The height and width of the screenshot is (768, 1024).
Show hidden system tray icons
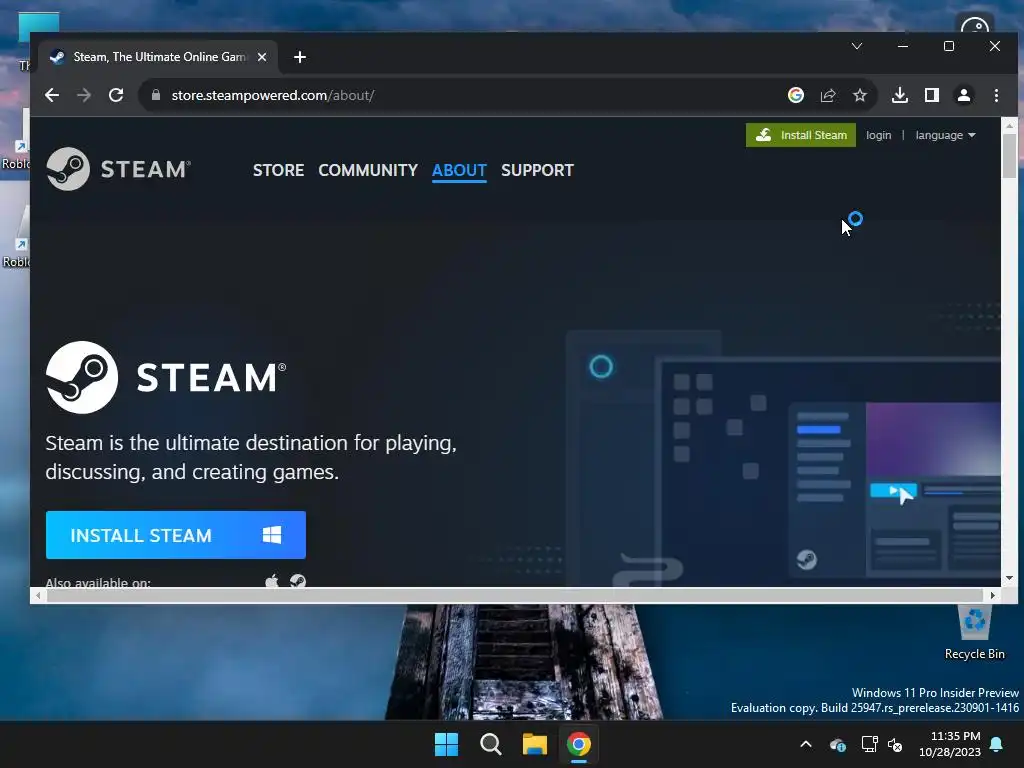[x=806, y=744]
